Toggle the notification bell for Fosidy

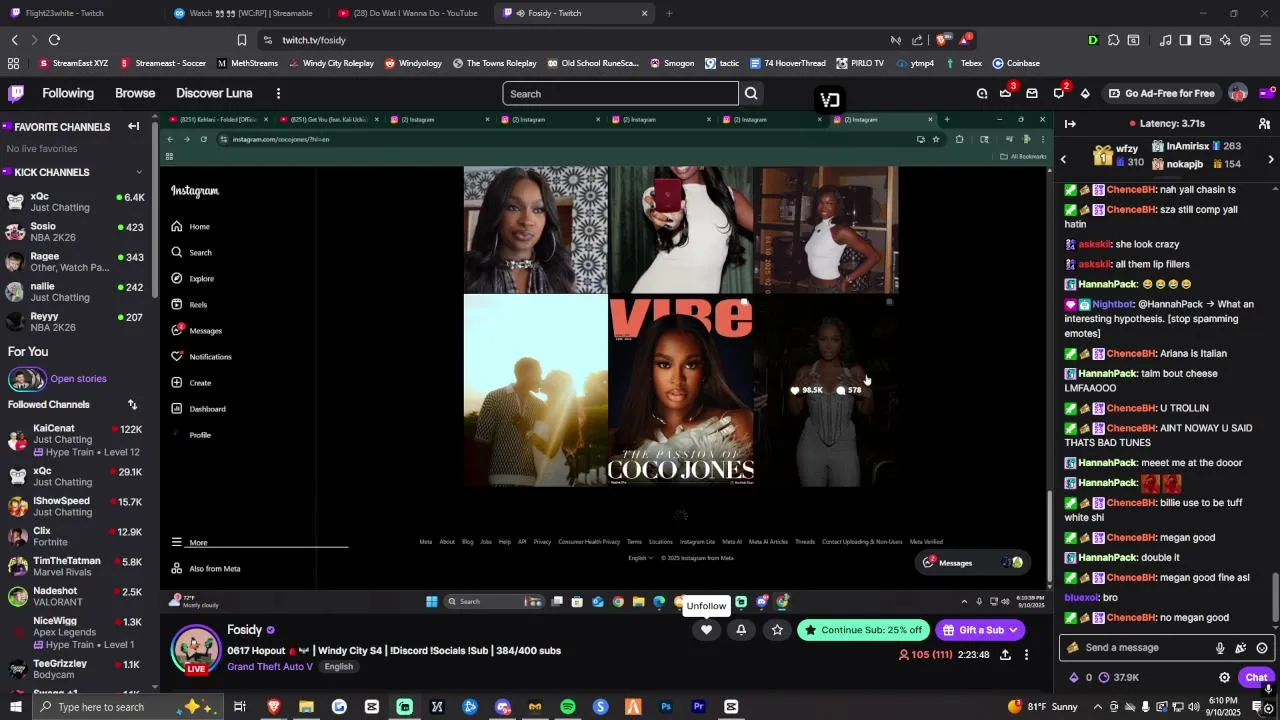741,630
